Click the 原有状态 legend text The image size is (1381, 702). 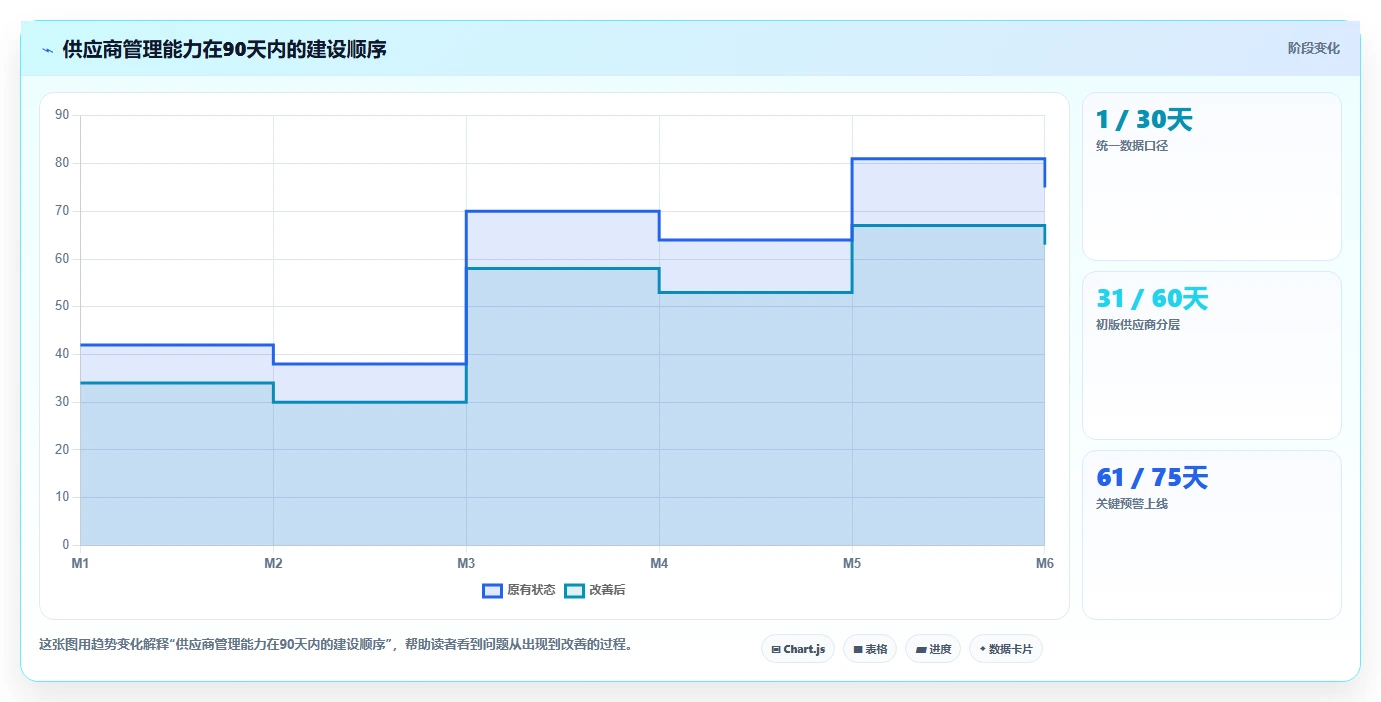pyautogui.click(x=531, y=590)
